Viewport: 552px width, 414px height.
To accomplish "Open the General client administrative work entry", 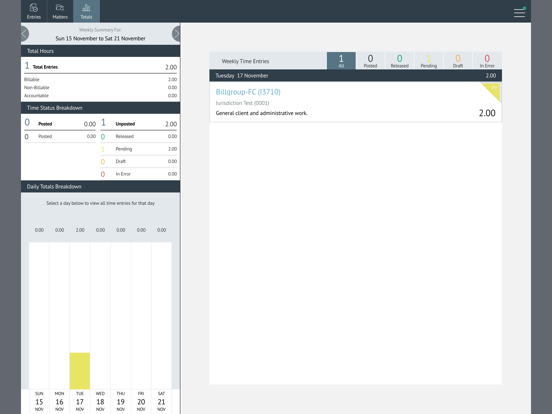I will coord(356,102).
